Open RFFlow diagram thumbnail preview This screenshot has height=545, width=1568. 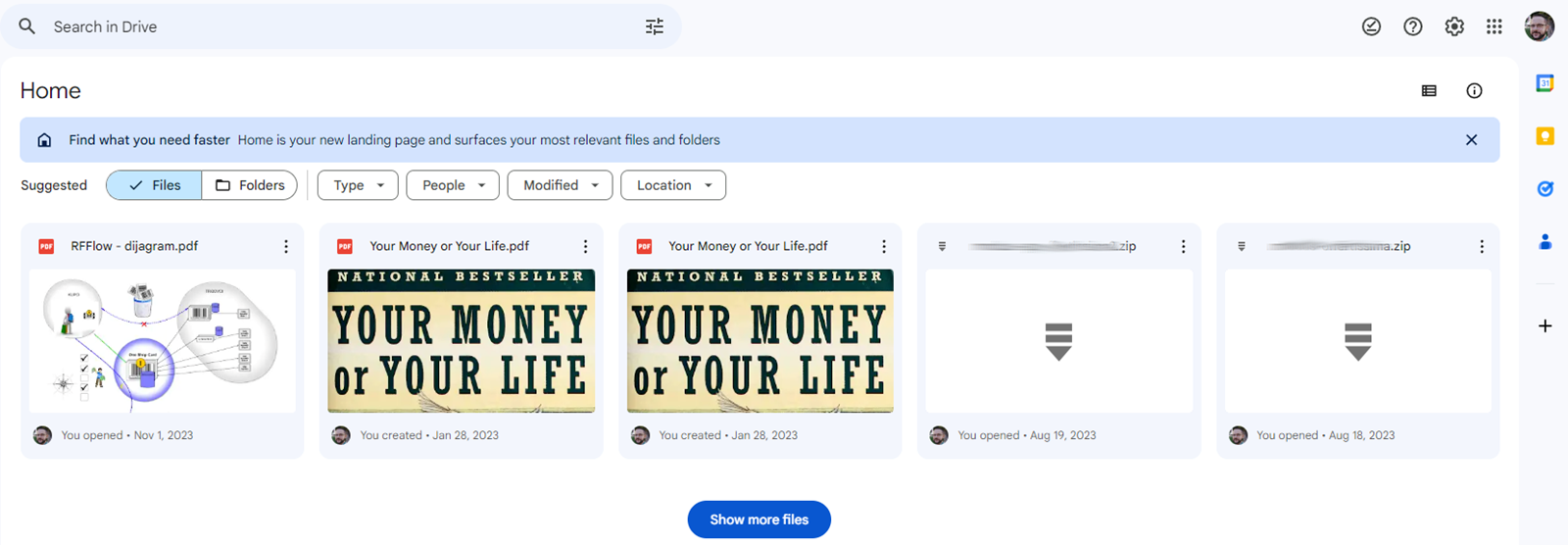click(163, 341)
